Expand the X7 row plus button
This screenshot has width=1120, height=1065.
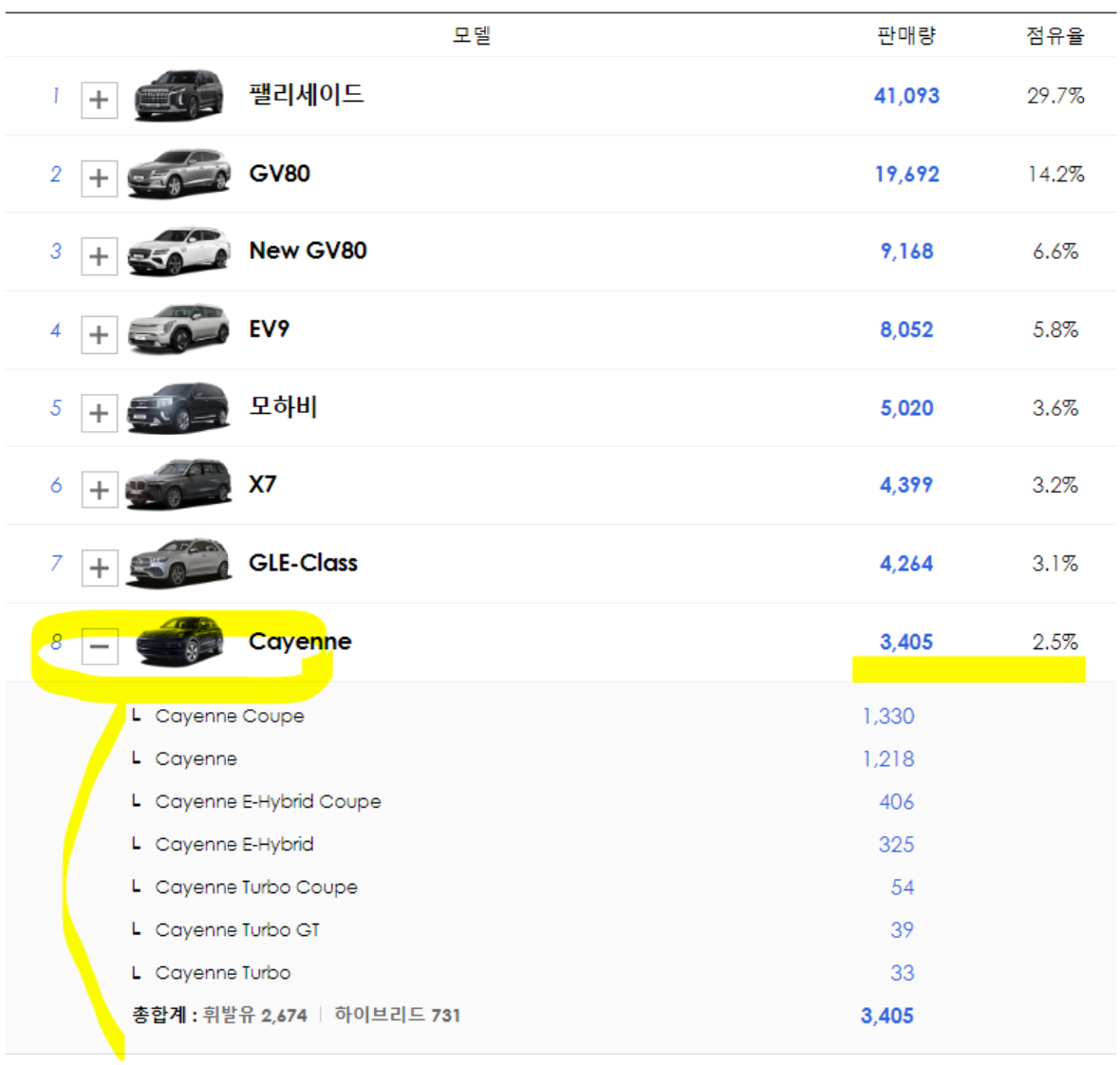[100, 489]
